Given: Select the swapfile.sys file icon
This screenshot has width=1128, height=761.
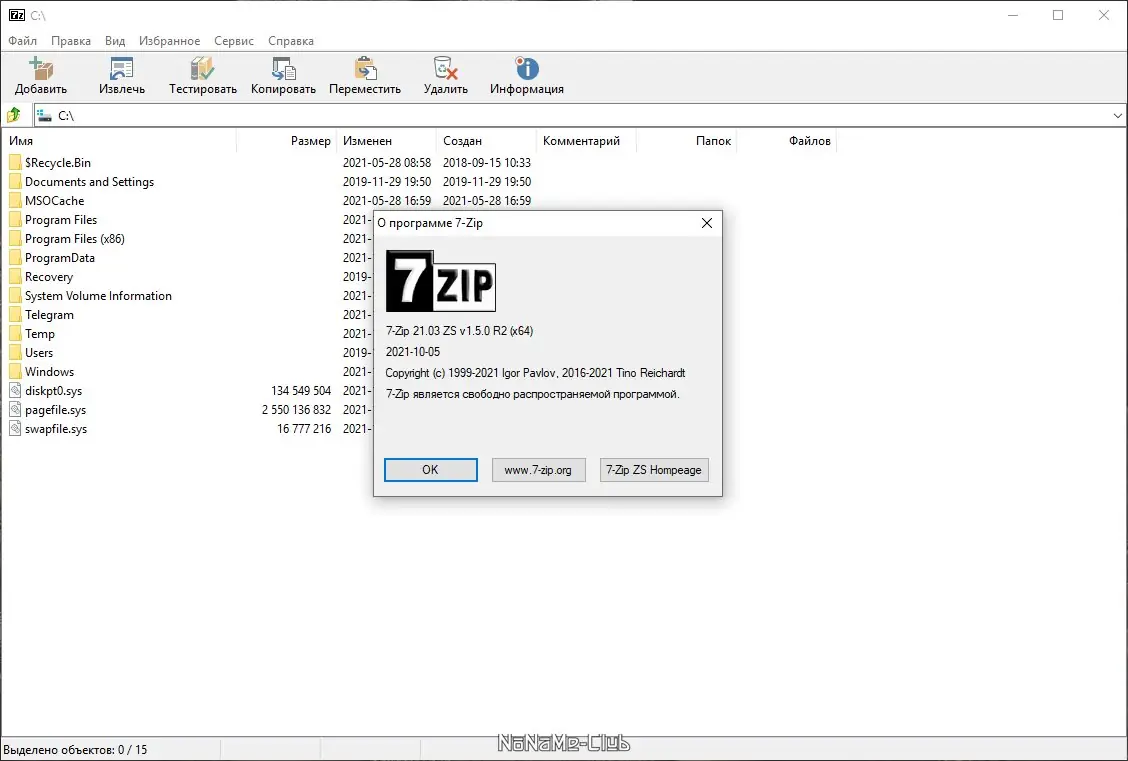Looking at the screenshot, I should coord(15,429).
